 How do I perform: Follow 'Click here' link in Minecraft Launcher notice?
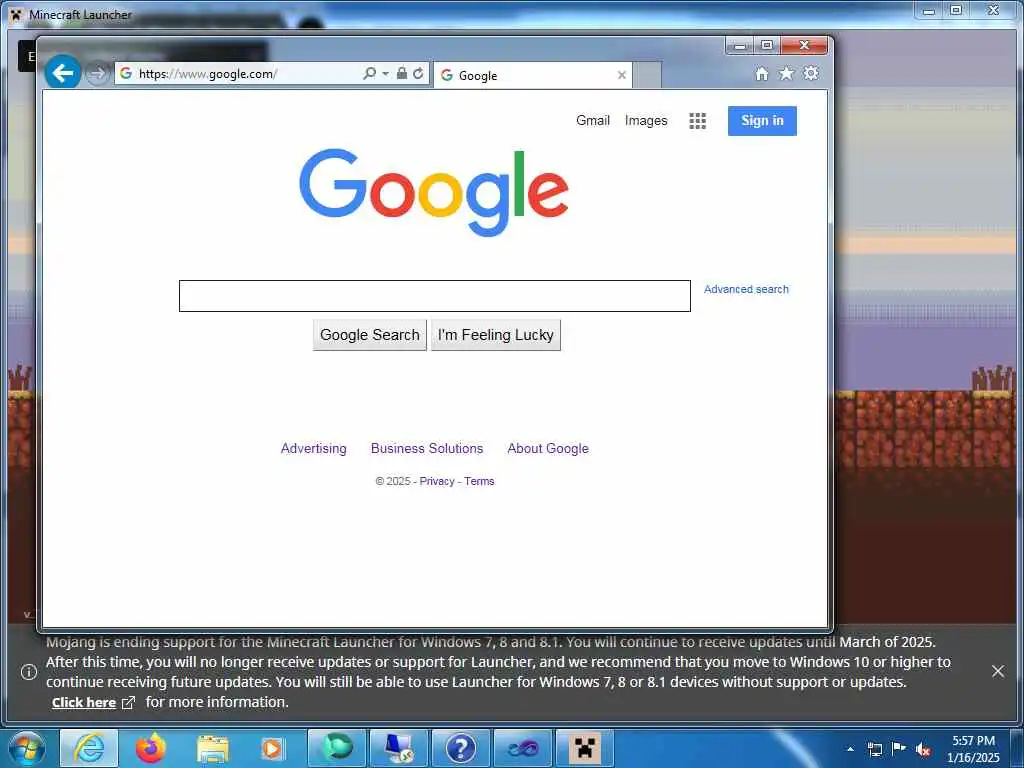(84, 703)
